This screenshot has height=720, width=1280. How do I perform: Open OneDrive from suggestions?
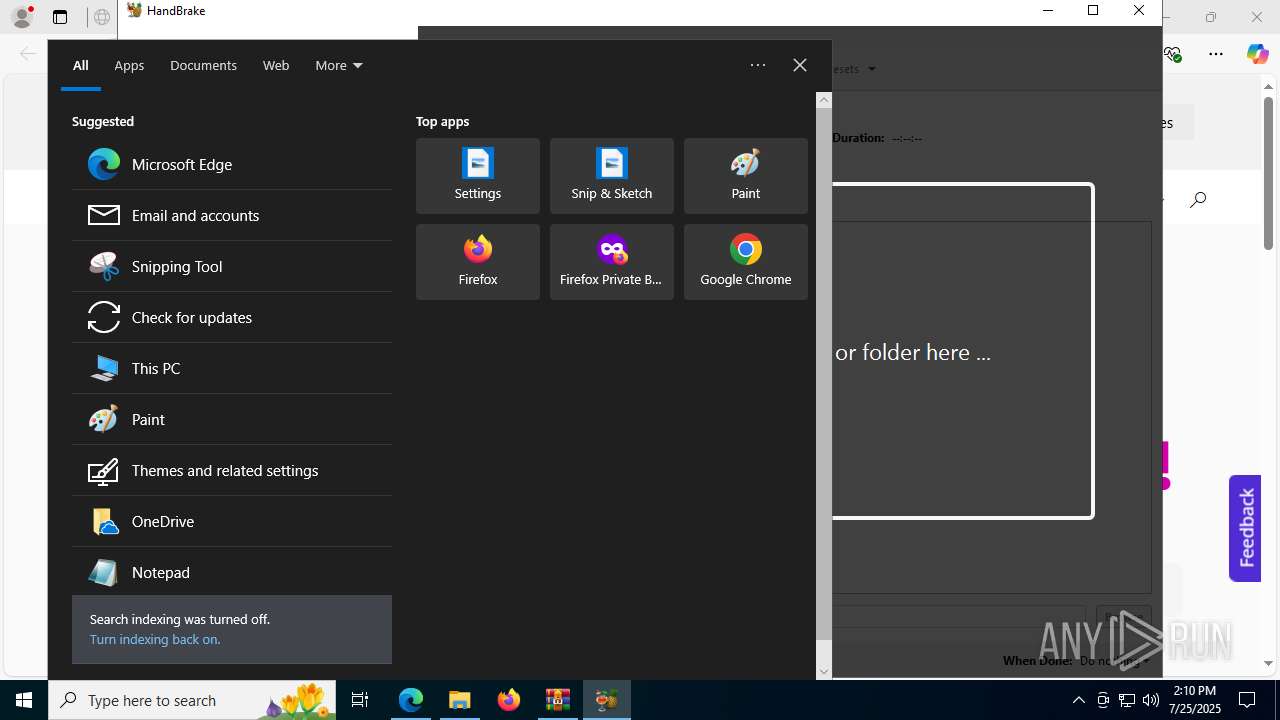pos(232,522)
